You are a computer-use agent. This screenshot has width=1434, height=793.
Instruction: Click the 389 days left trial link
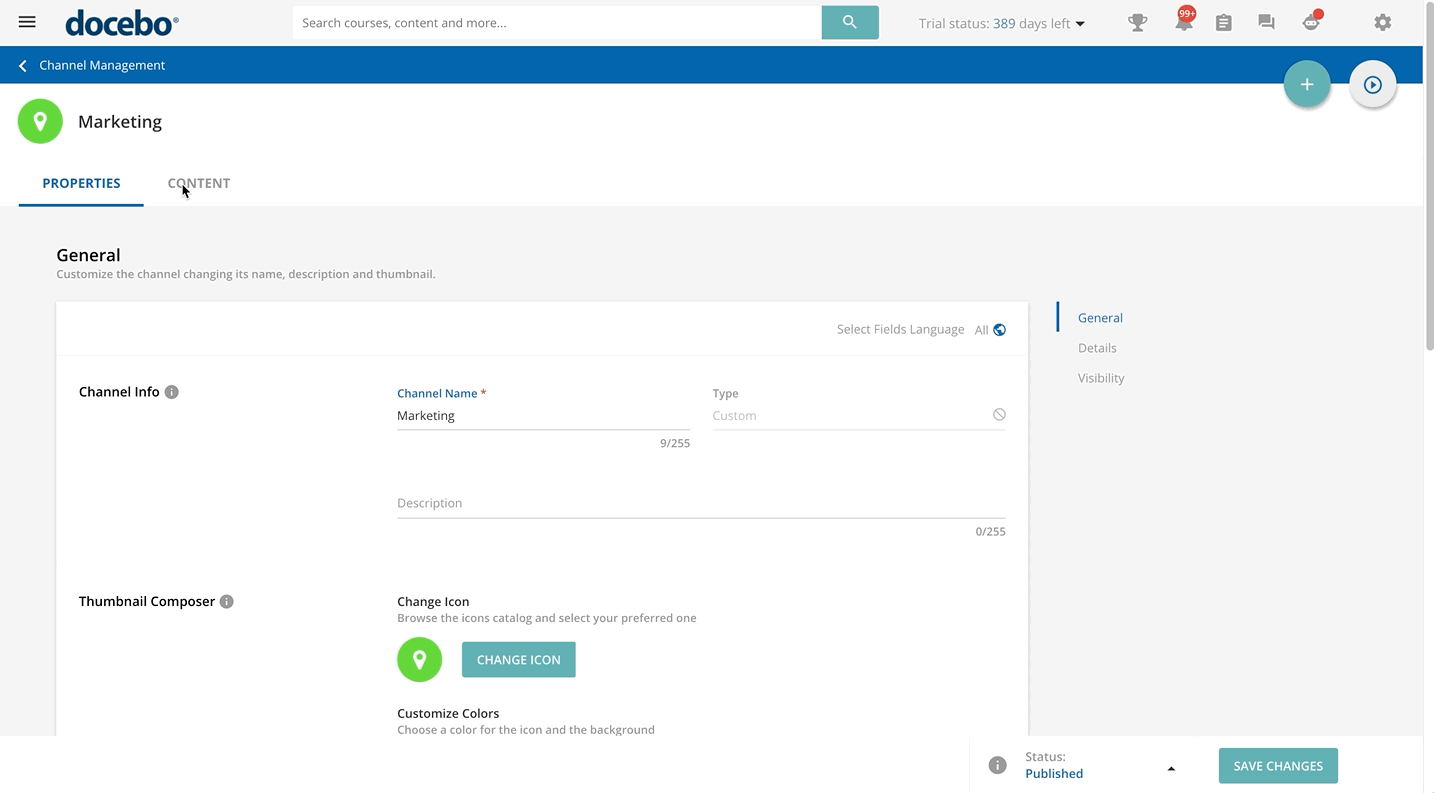click(1031, 23)
